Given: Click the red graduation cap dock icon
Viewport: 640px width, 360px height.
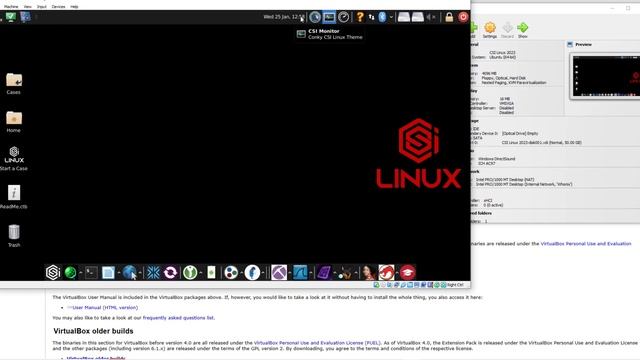Looking at the screenshot, I should point(407,272).
